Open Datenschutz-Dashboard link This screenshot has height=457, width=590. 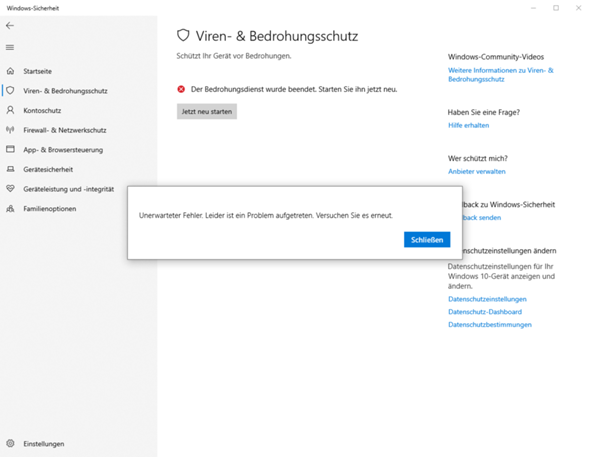(485, 312)
